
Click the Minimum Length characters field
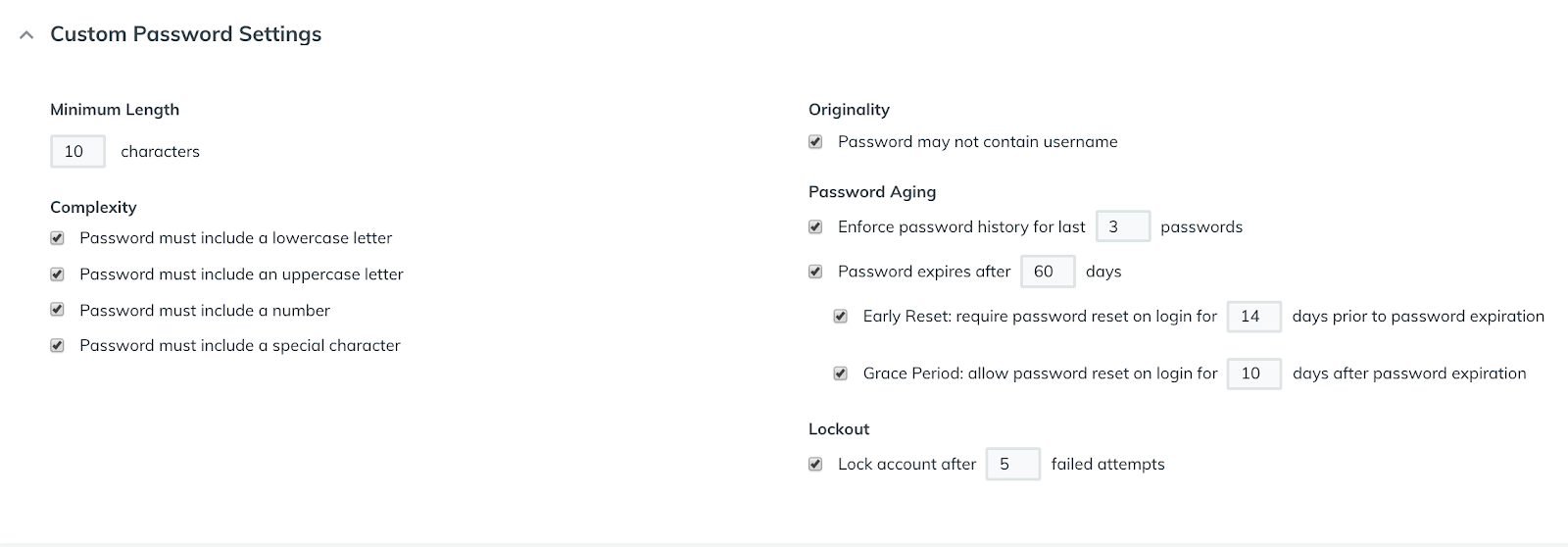(77, 151)
